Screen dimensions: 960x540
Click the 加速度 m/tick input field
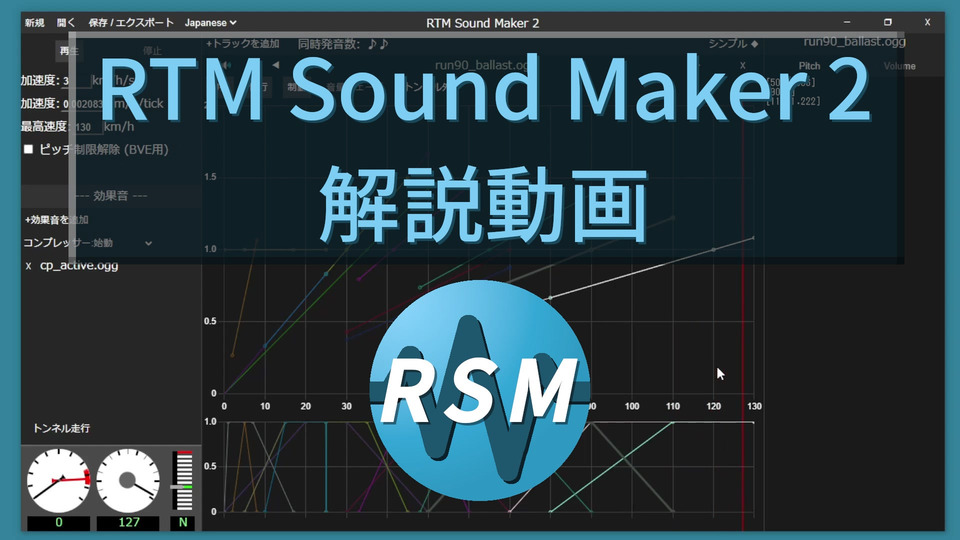click(x=83, y=104)
